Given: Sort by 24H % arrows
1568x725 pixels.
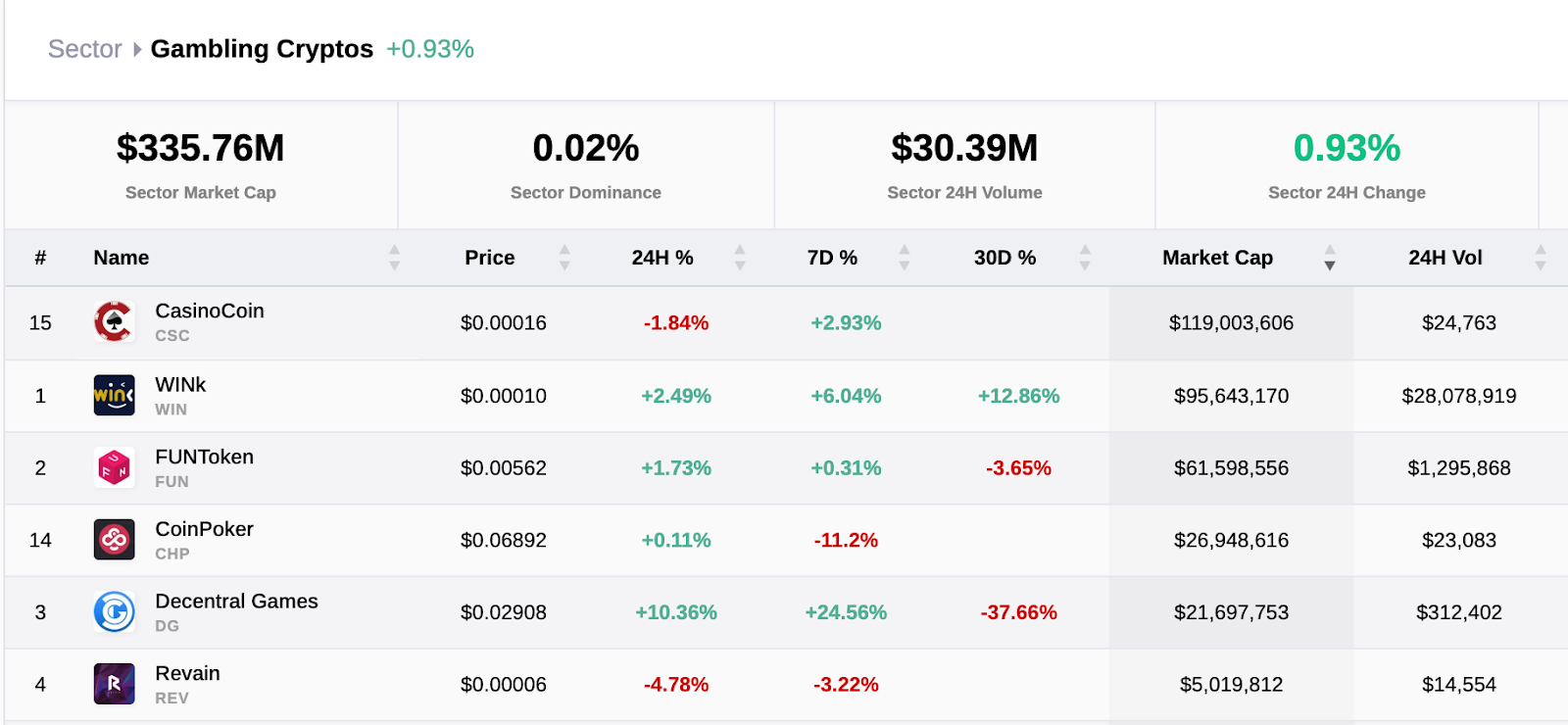Looking at the screenshot, I should [740, 258].
